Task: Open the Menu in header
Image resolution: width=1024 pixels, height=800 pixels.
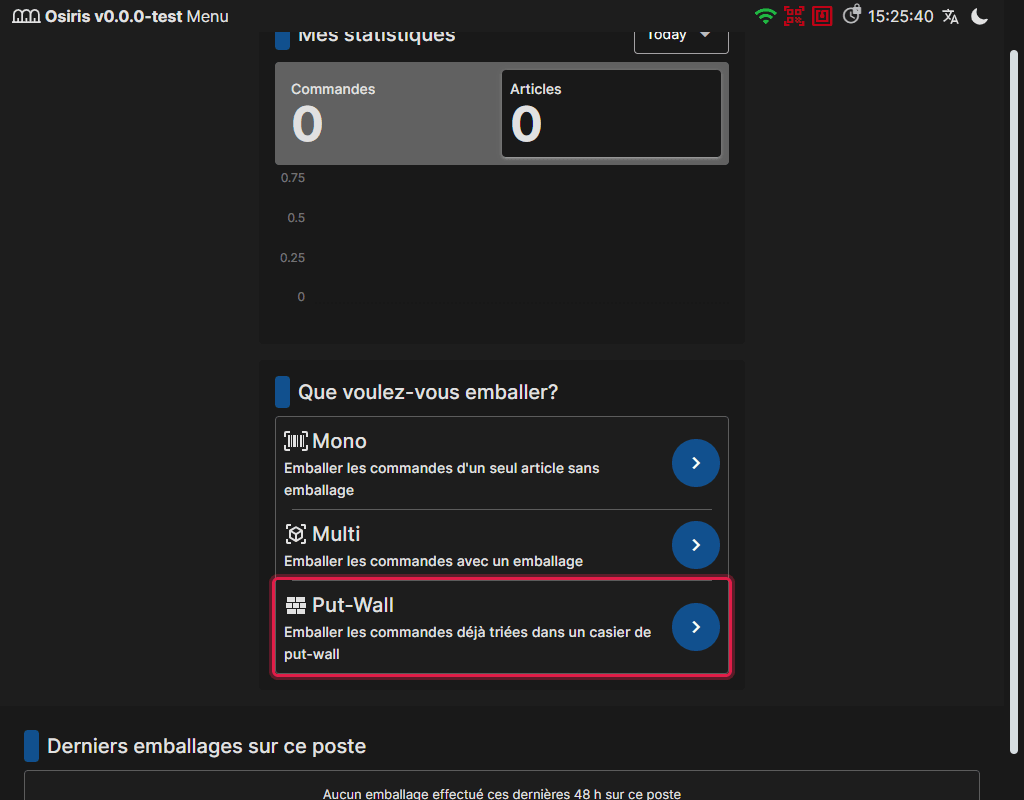Action: 208,16
